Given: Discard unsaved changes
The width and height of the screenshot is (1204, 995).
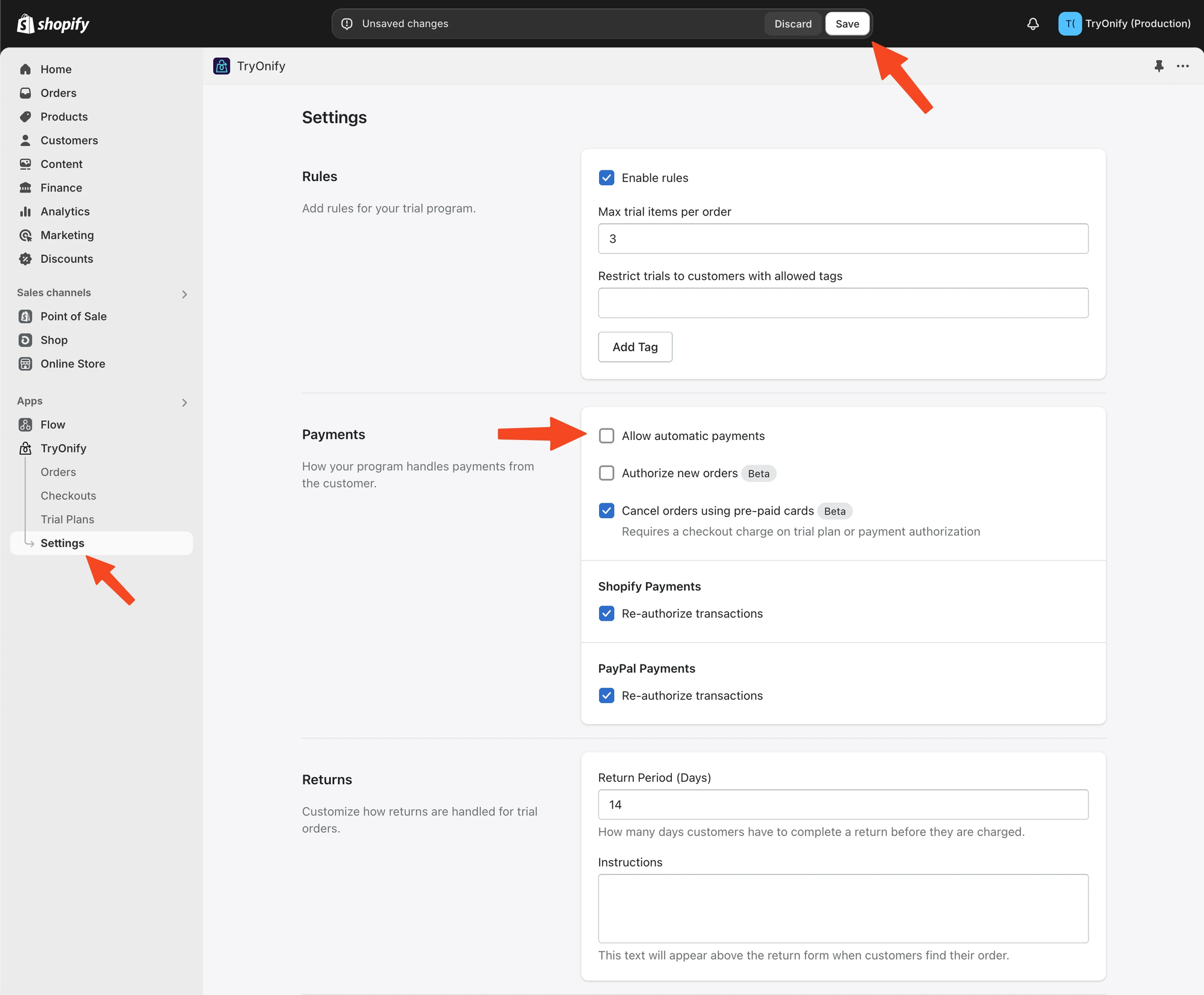Looking at the screenshot, I should 793,24.
